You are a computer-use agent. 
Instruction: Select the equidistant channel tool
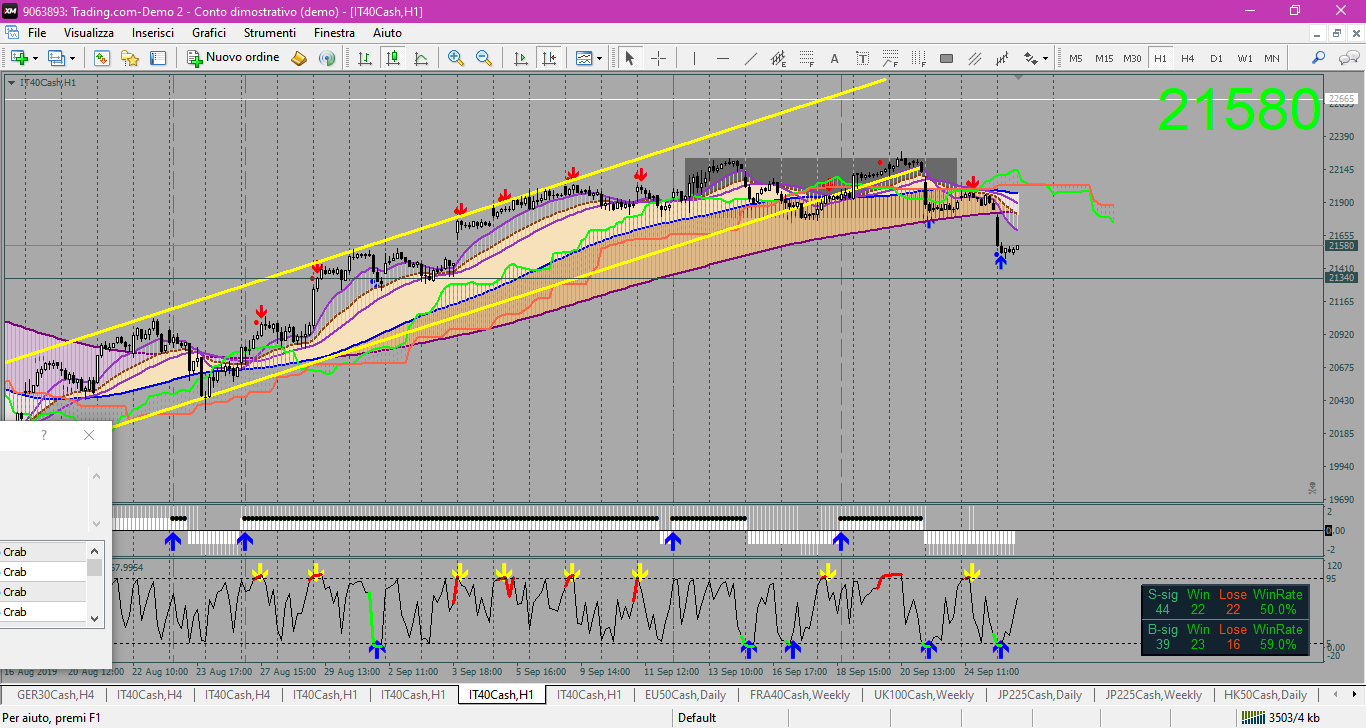(779, 58)
